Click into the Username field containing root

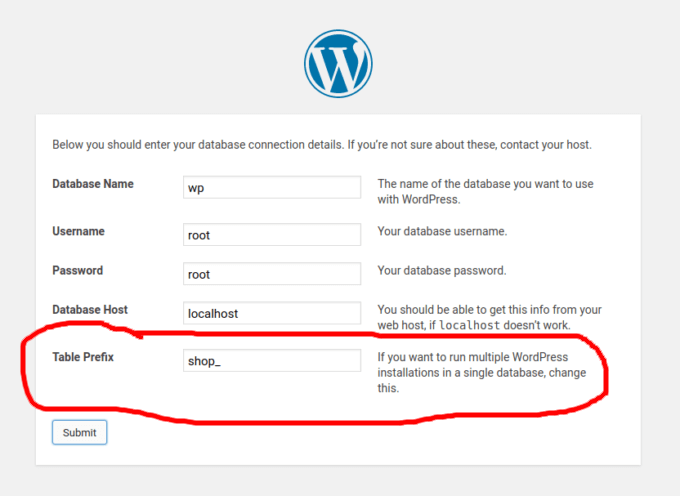click(272, 235)
